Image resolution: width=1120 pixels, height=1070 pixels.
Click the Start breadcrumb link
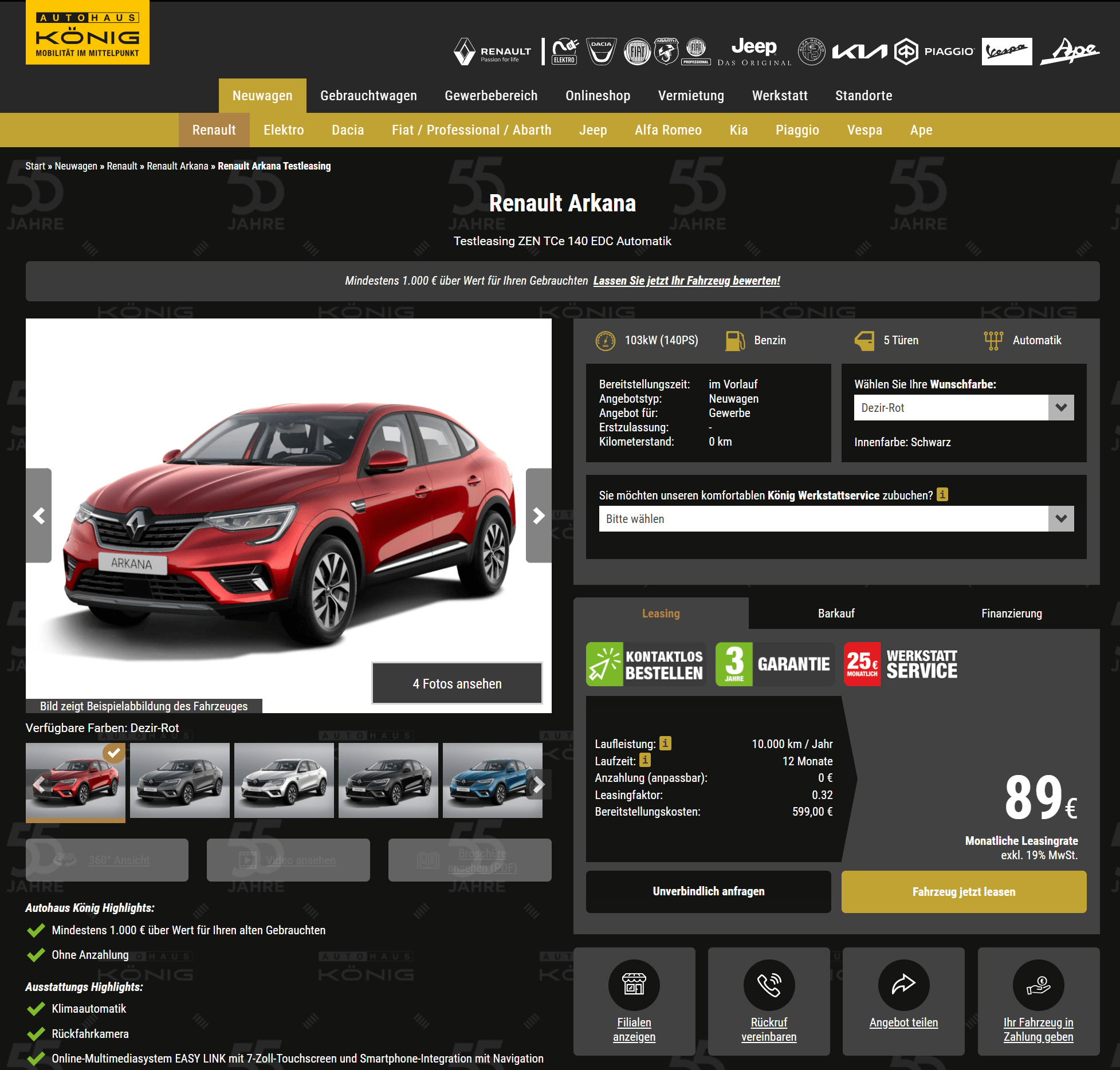tap(35, 166)
